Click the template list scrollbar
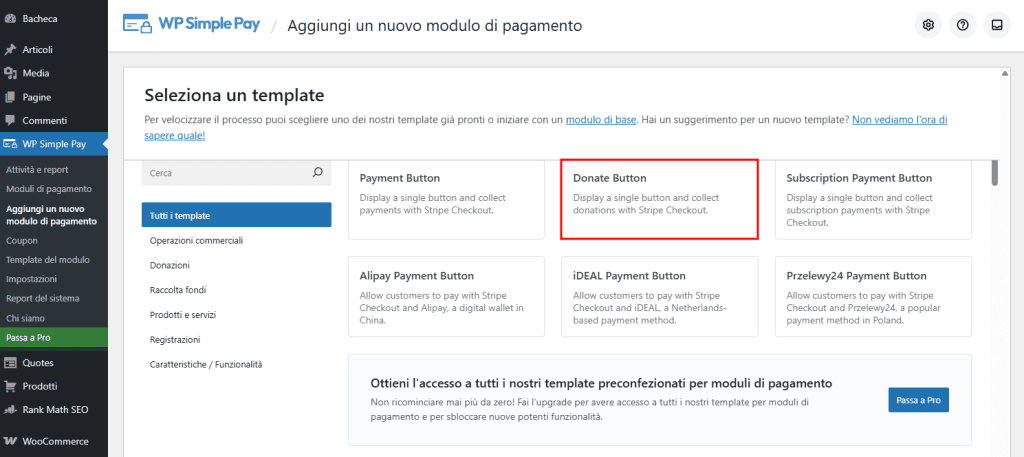 [x=995, y=173]
